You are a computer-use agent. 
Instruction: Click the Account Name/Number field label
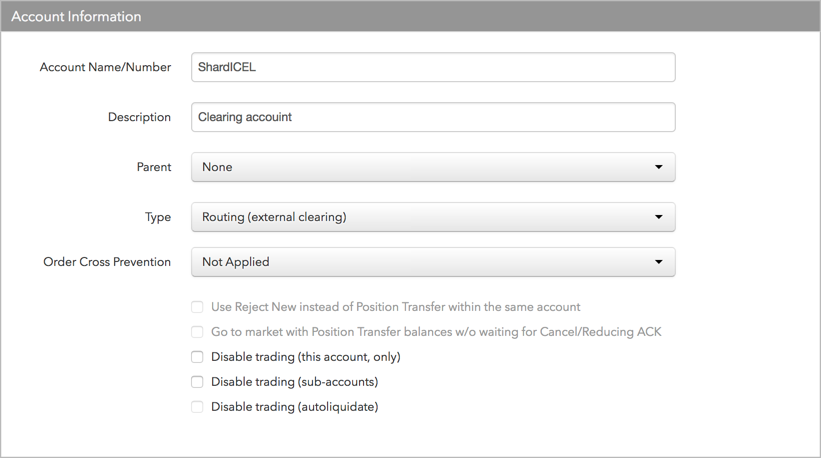(x=105, y=67)
